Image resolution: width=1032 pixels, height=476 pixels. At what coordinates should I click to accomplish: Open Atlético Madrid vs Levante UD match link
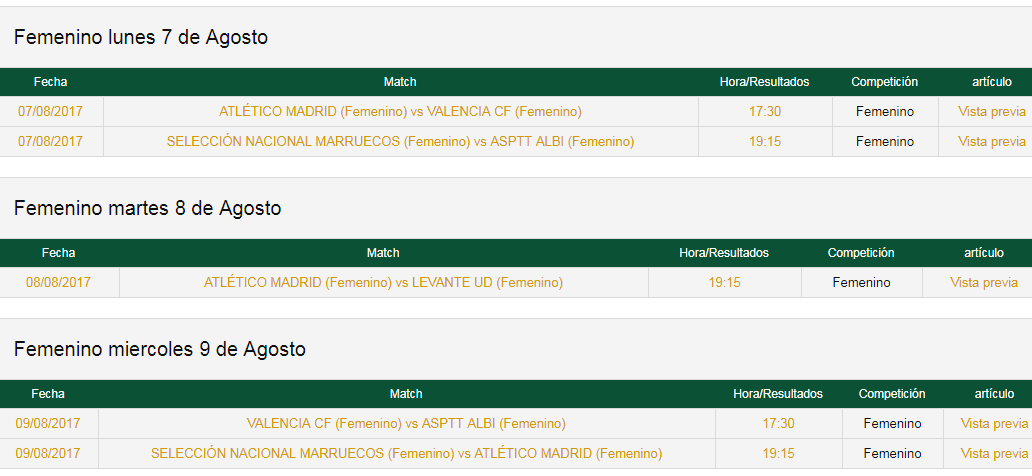point(383,282)
